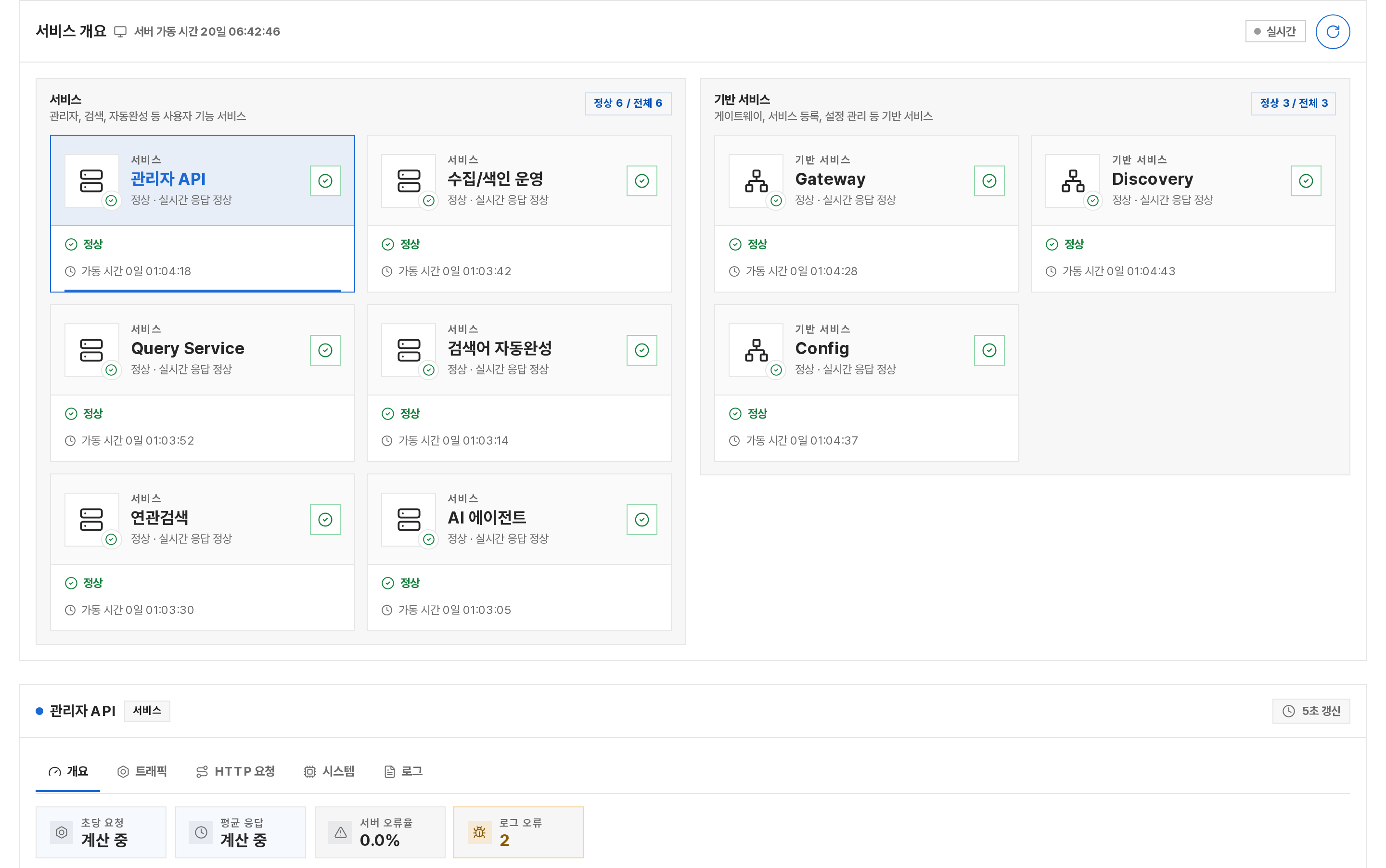Select the Gateway card title
The height and width of the screenshot is (868, 1386).
coord(830,179)
